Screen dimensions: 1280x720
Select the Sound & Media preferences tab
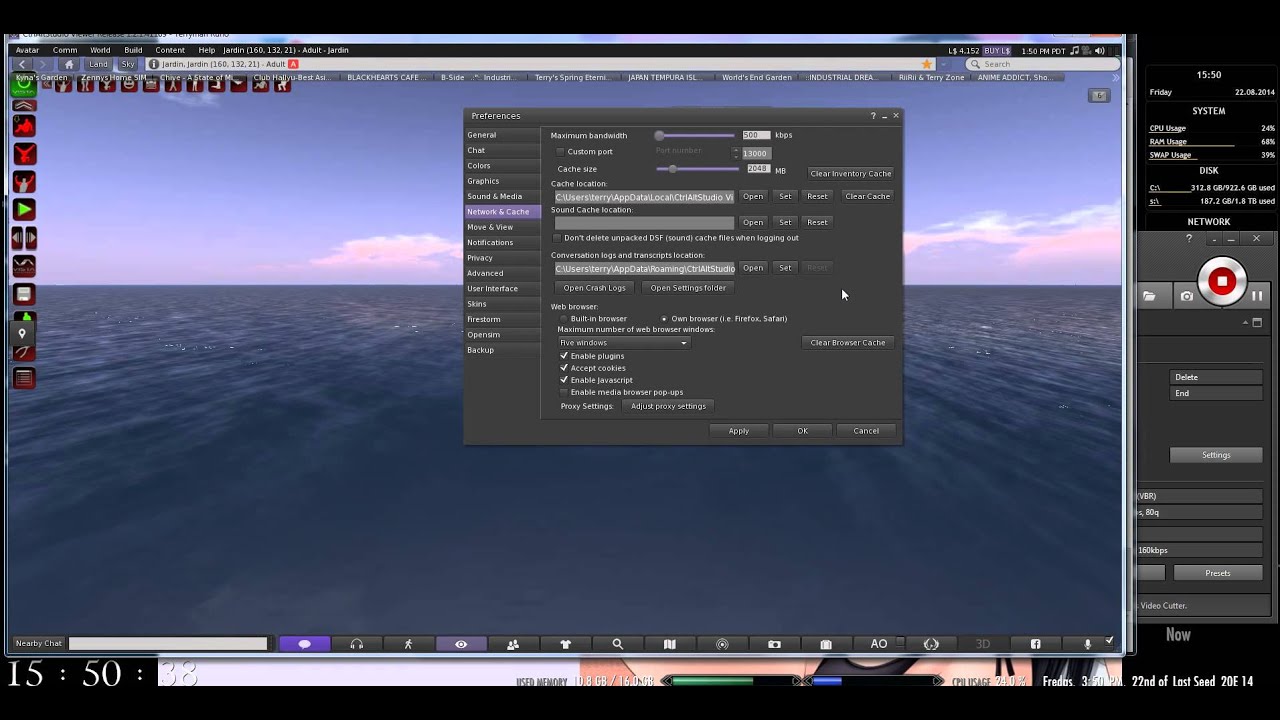(503, 196)
